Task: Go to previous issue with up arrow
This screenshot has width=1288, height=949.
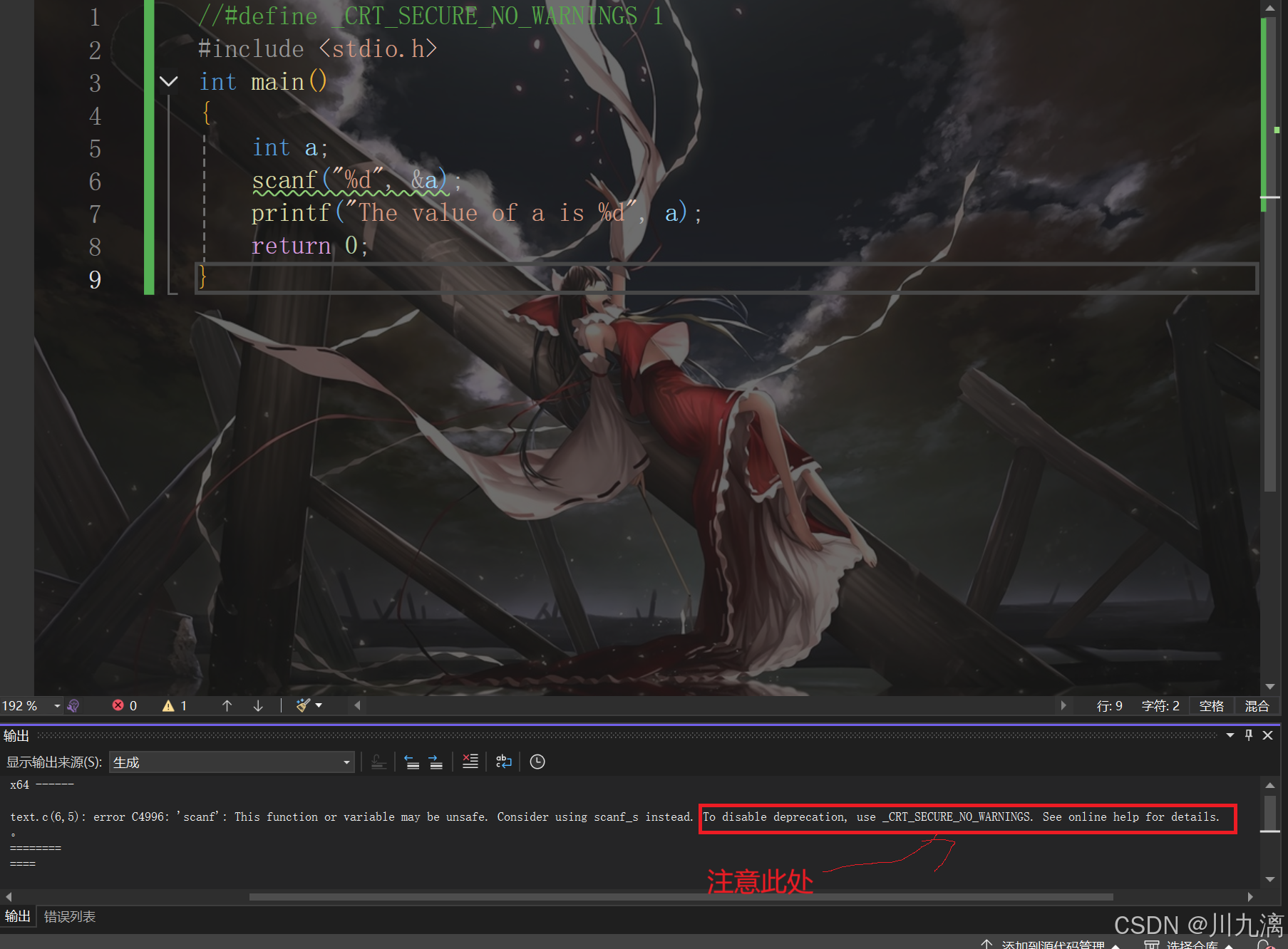Action: (227, 705)
